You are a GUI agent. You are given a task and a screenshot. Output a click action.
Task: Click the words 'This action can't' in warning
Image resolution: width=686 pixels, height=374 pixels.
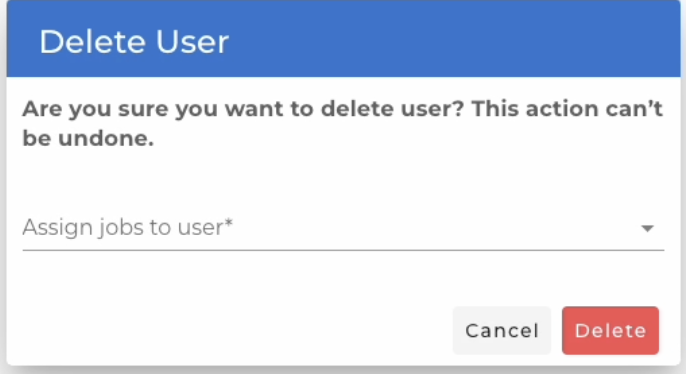[x=567, y=108]
